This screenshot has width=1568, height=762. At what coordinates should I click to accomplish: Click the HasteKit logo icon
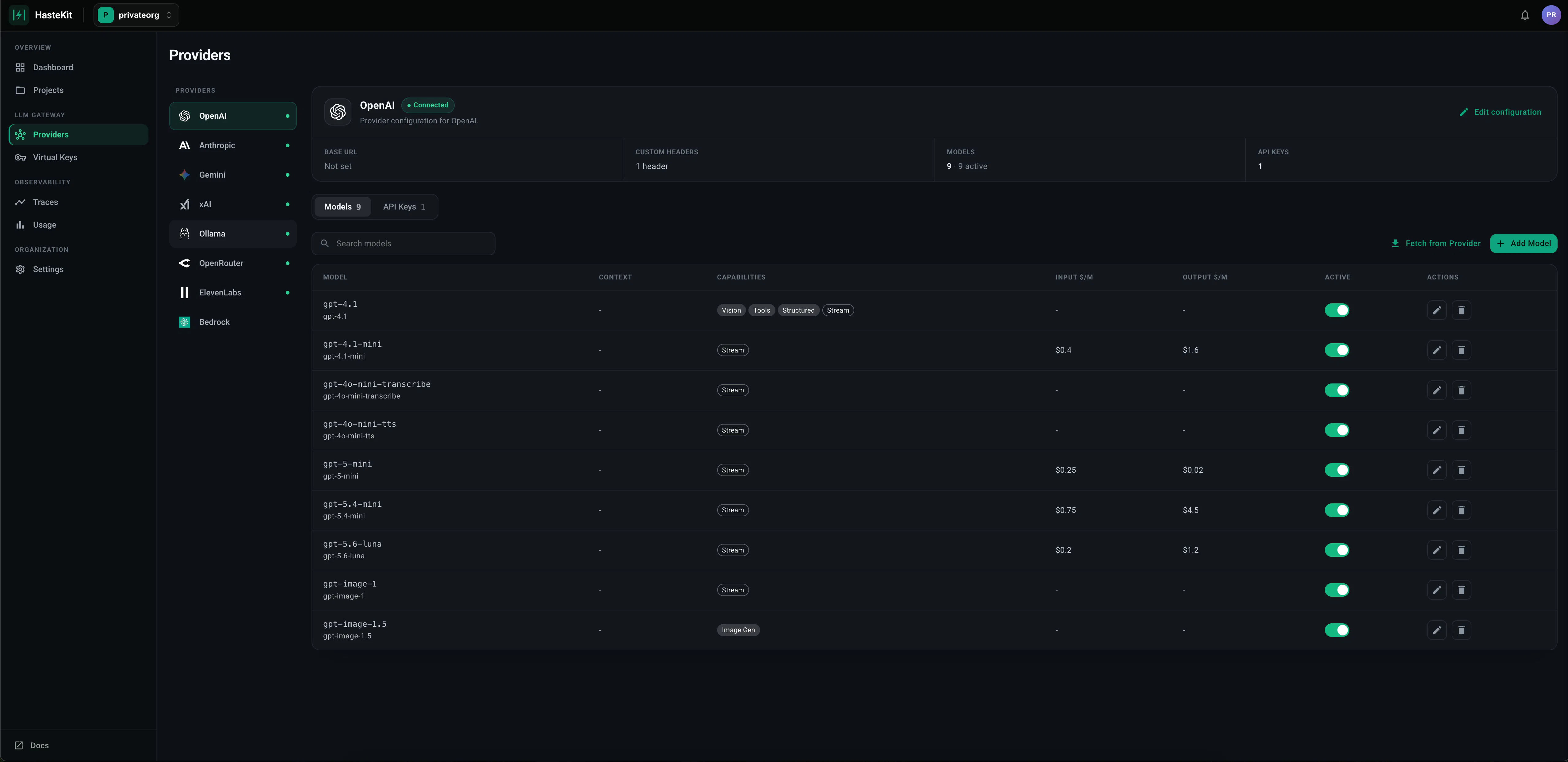[x=19, y=15]
